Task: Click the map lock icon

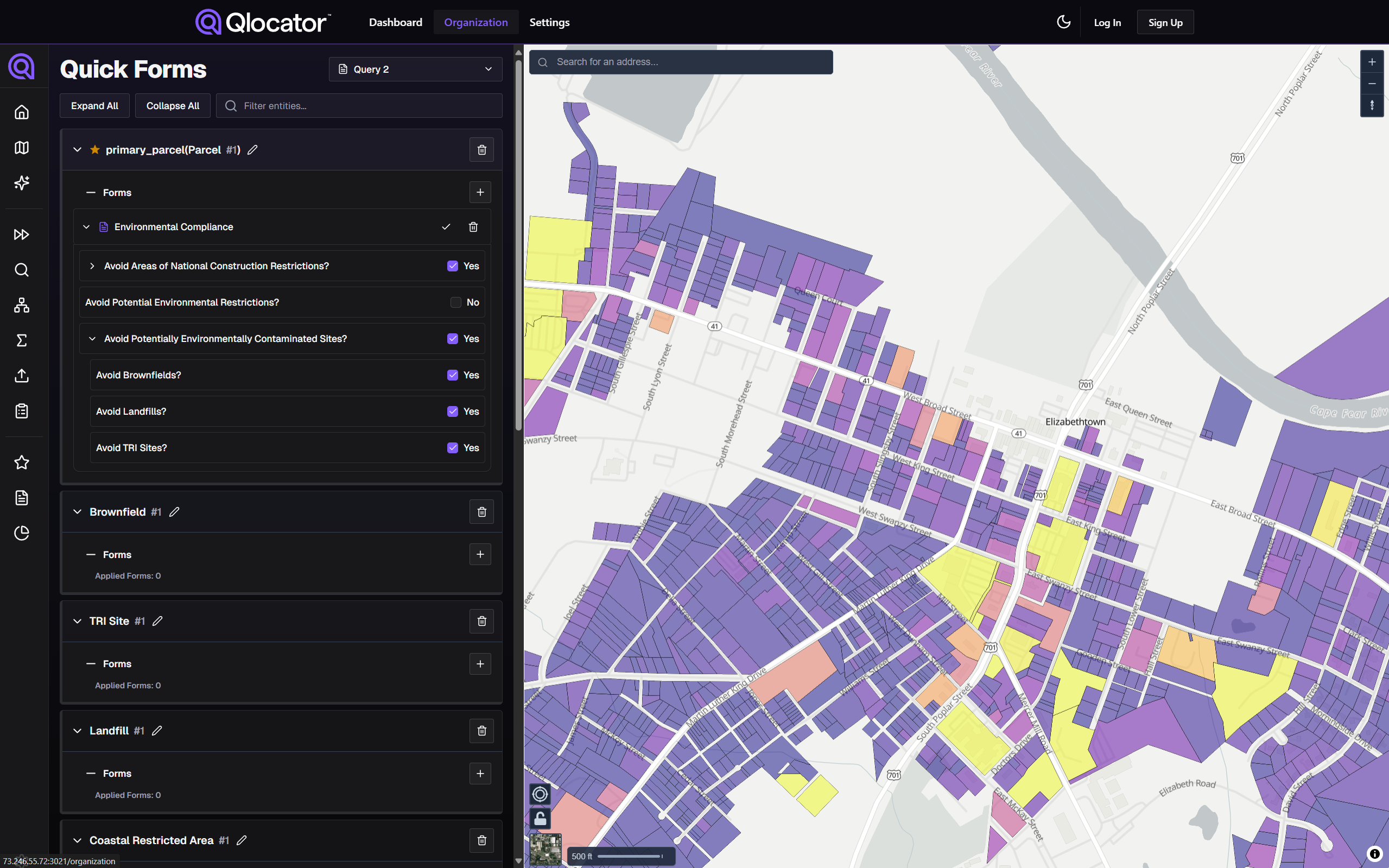Action: tap(540, 818)
